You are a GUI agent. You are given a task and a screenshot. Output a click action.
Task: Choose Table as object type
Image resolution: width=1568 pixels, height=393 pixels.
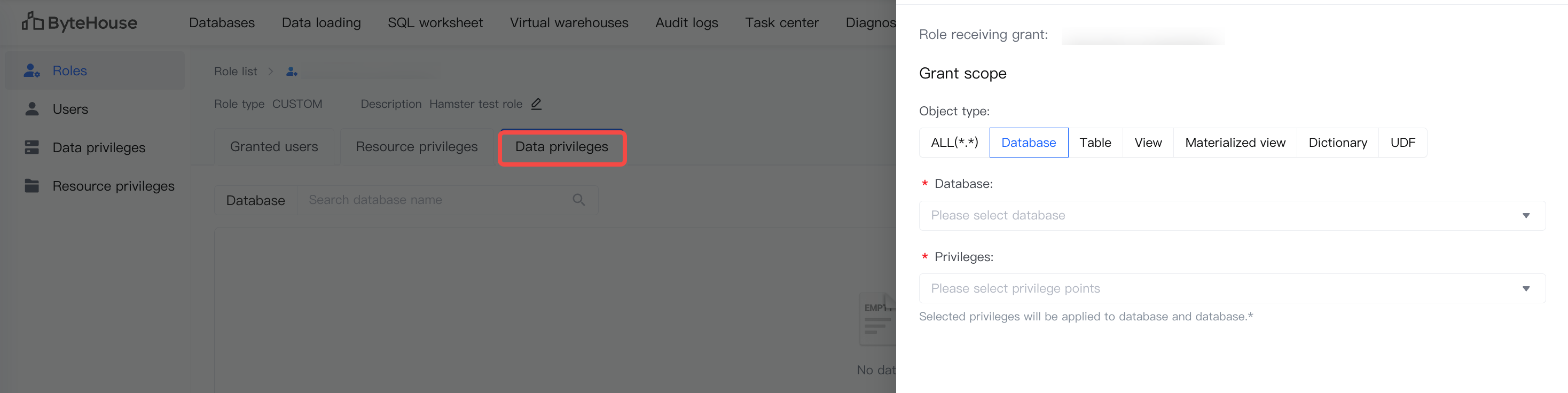(1094, 143)
